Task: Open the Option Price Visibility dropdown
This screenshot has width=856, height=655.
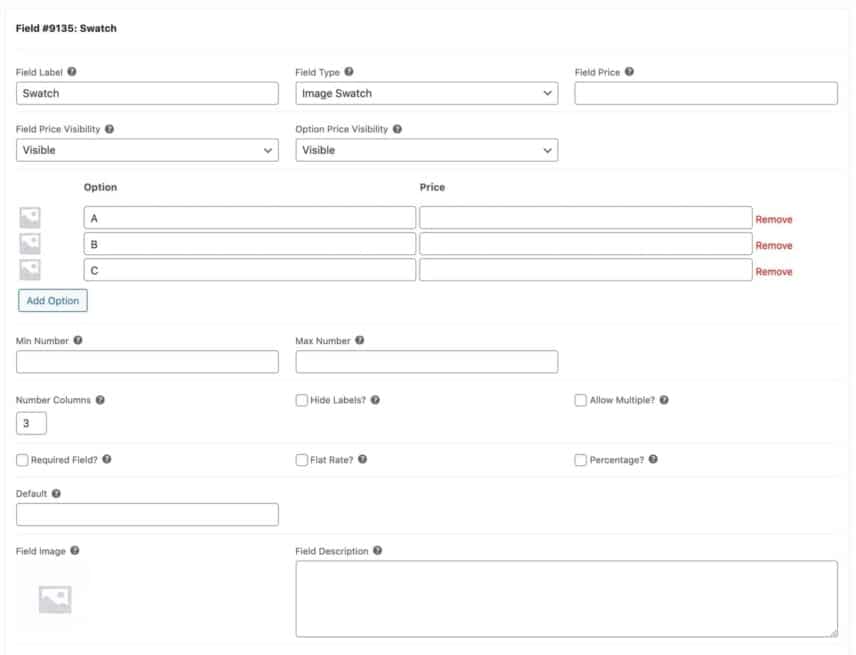Action: (426, 149)
